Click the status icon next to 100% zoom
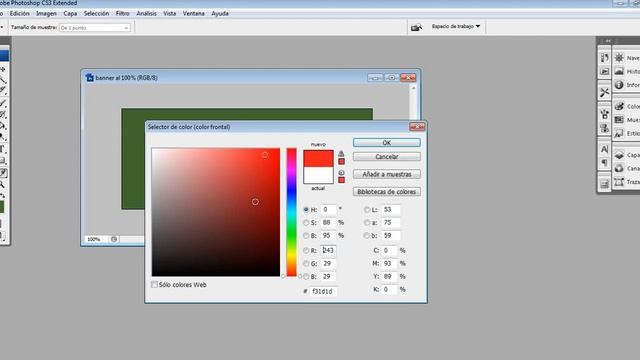Viewport: 640px width, 360px height. click(x=114, y=239)
